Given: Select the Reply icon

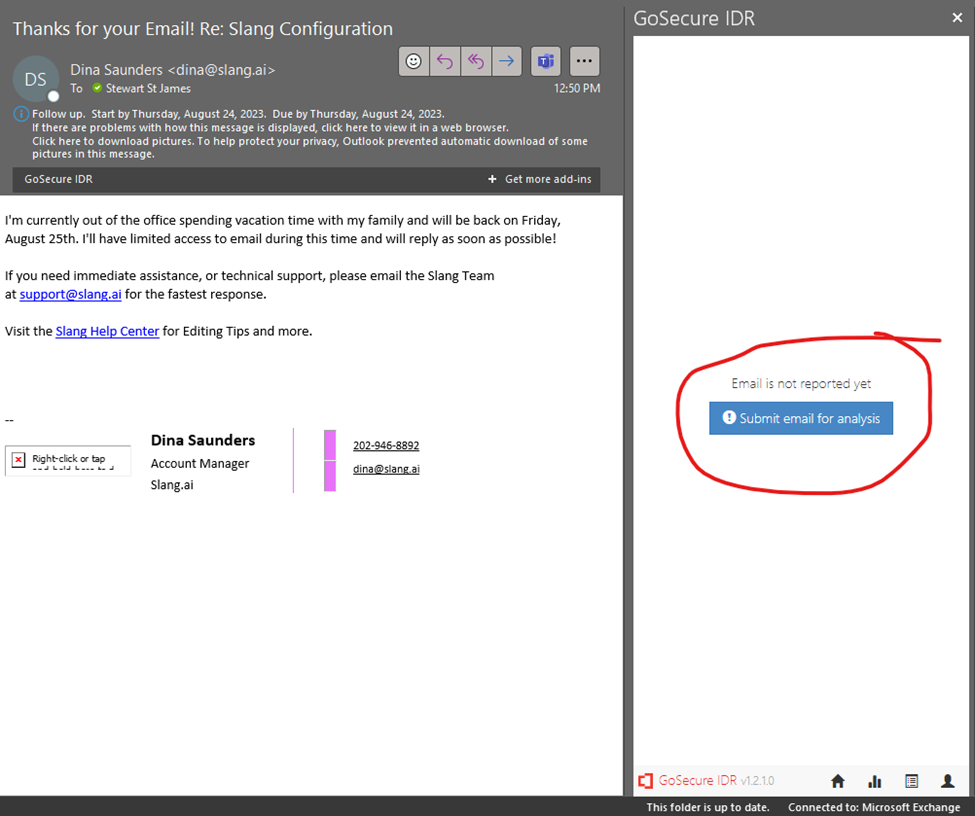Looking at the screenshot, I should tap(444, 61).
